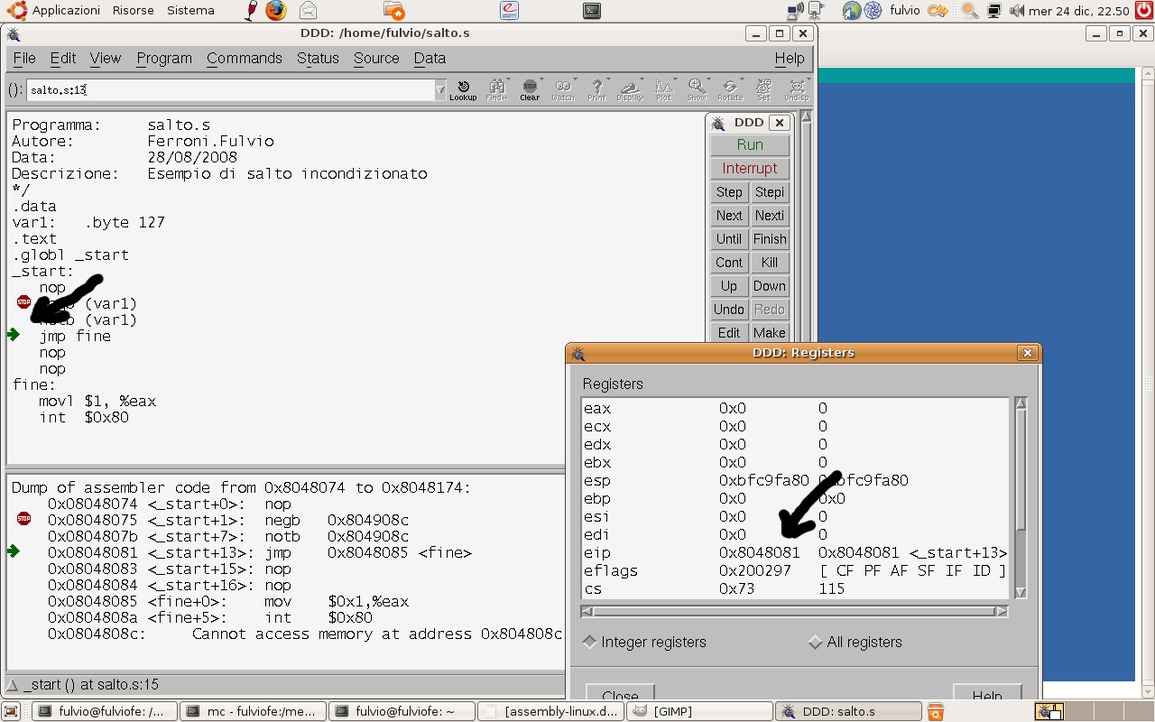Click the Display toolbar icon
The width and height of the screenshot is (1155, 722).
pos(630,90)
